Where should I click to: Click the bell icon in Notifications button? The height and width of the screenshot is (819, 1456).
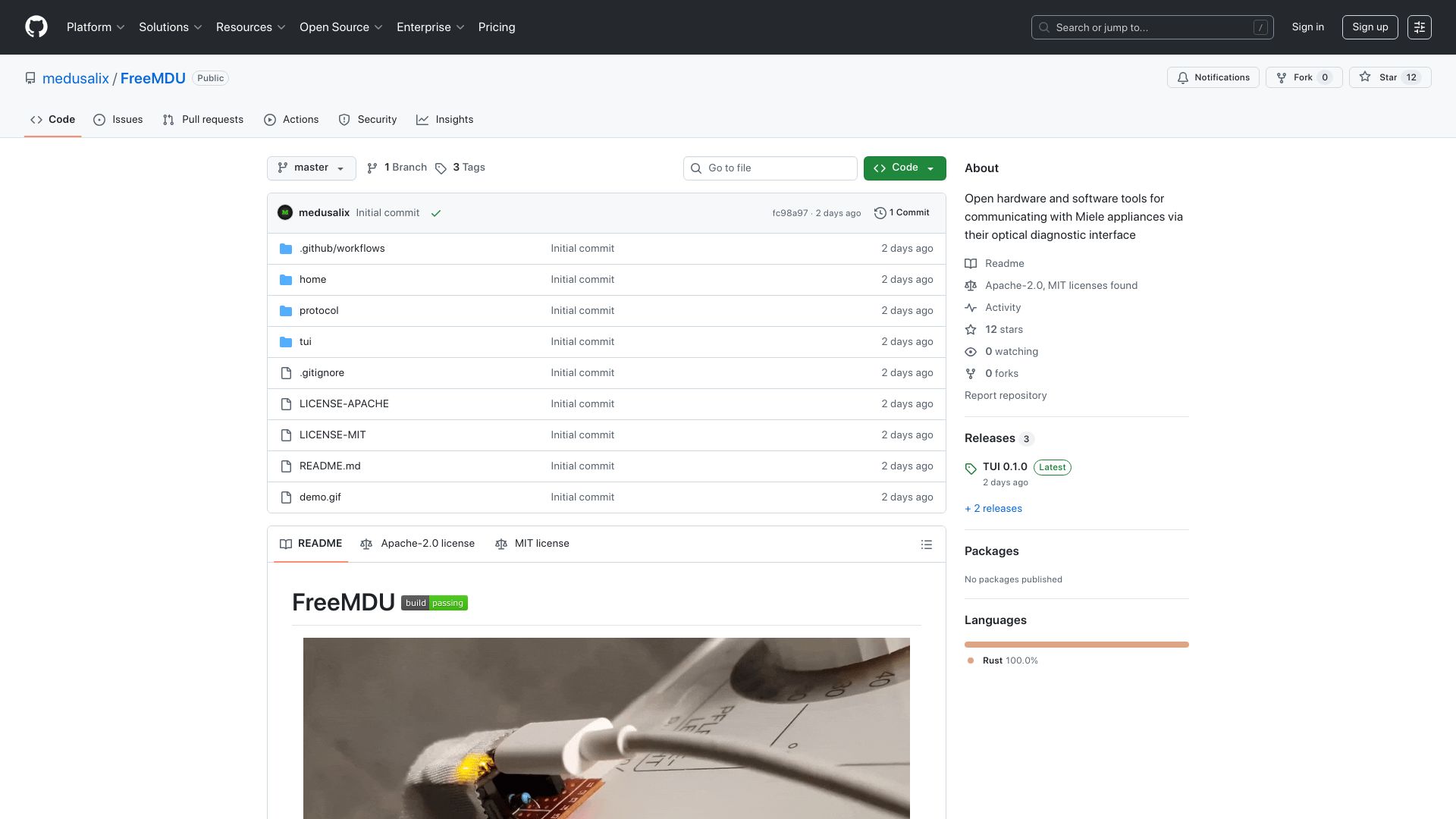pos(1183,78)
